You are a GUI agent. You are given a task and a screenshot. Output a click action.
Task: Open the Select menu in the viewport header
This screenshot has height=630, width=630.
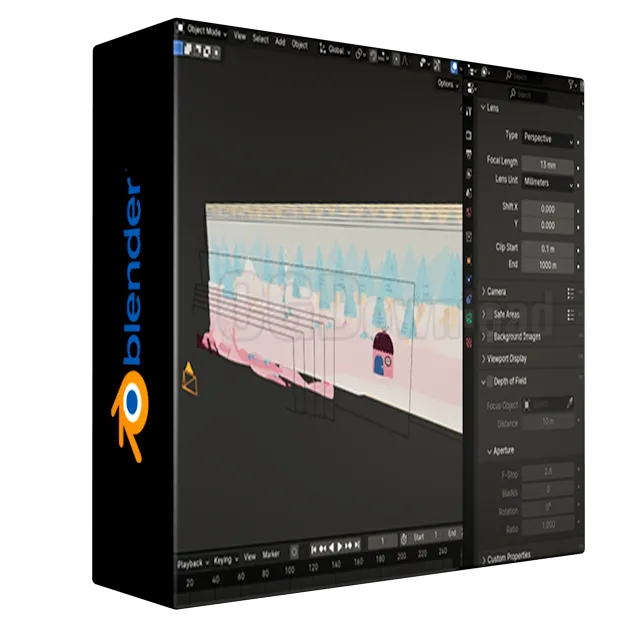click(260, 39)
